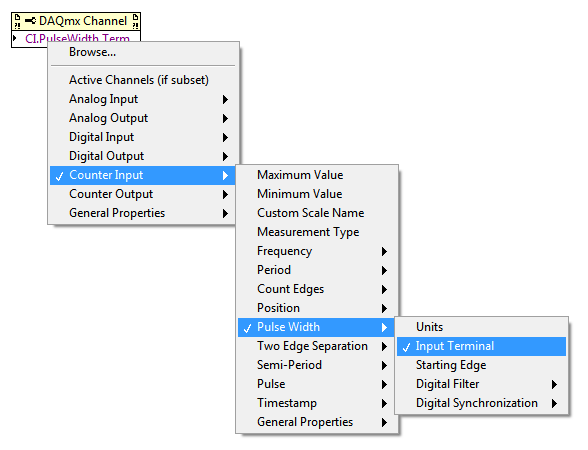The image size is (588, 450).
Task: Select Active Channels (if subset)
Action: click(143, 80)
